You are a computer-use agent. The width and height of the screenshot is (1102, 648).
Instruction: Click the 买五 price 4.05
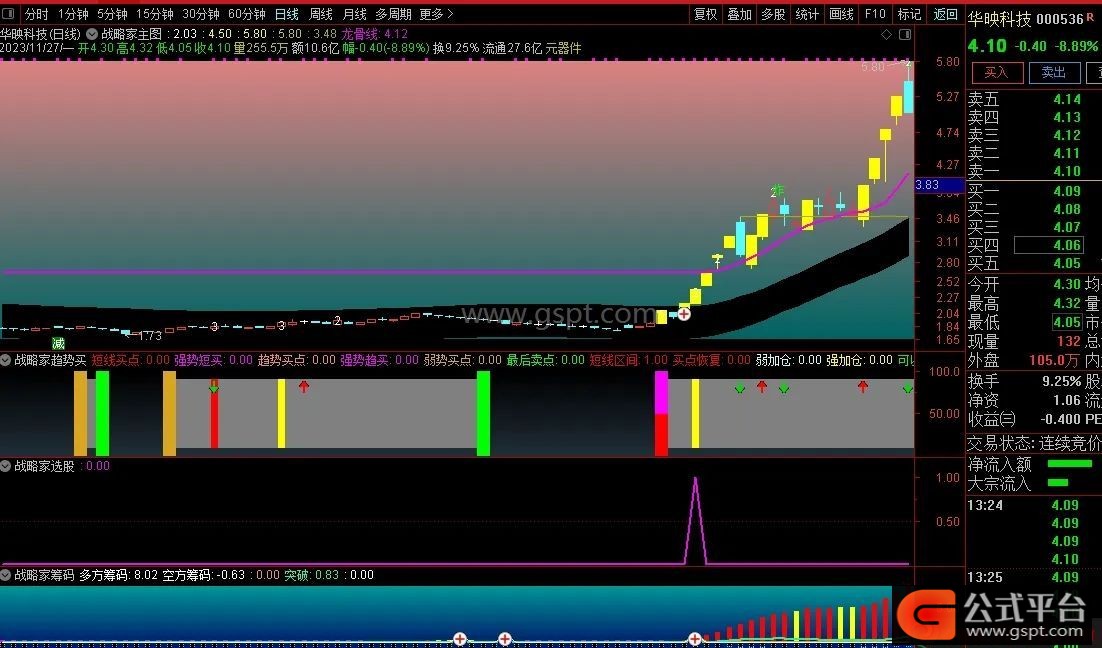coord(1067,263)
